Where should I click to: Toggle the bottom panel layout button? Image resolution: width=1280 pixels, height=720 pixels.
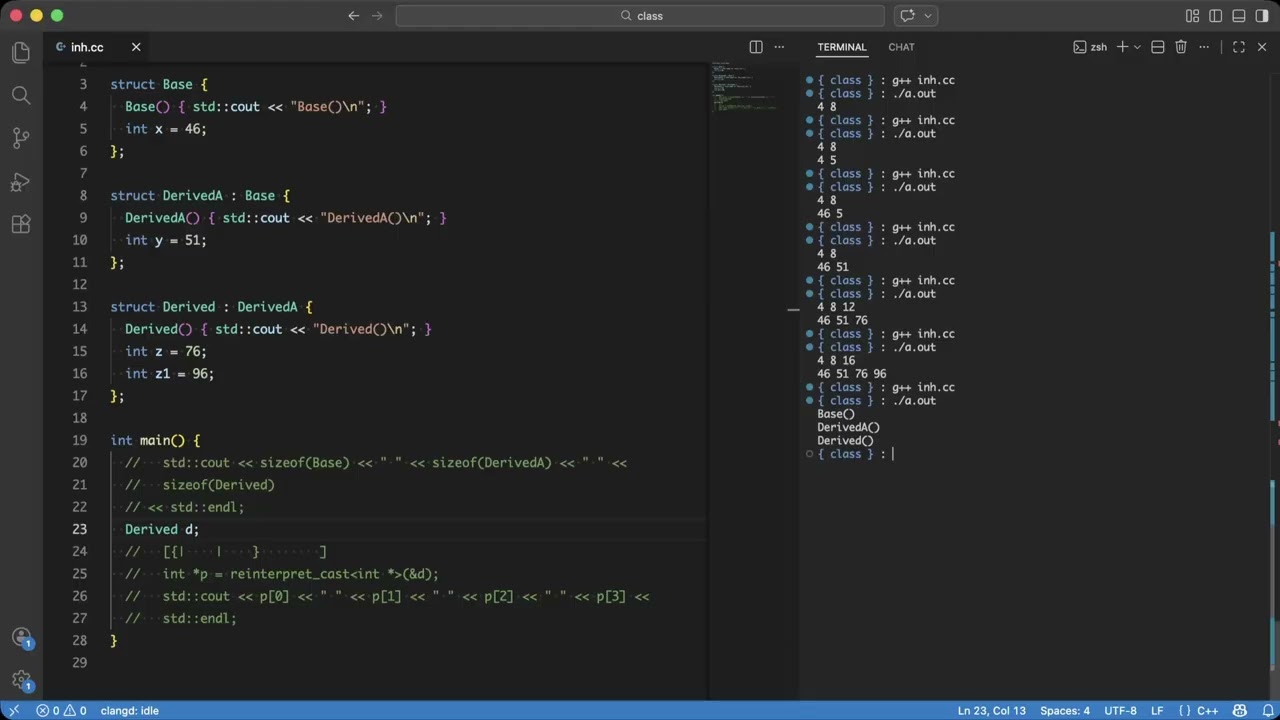pyautogui.click(x=1238, y=16)
